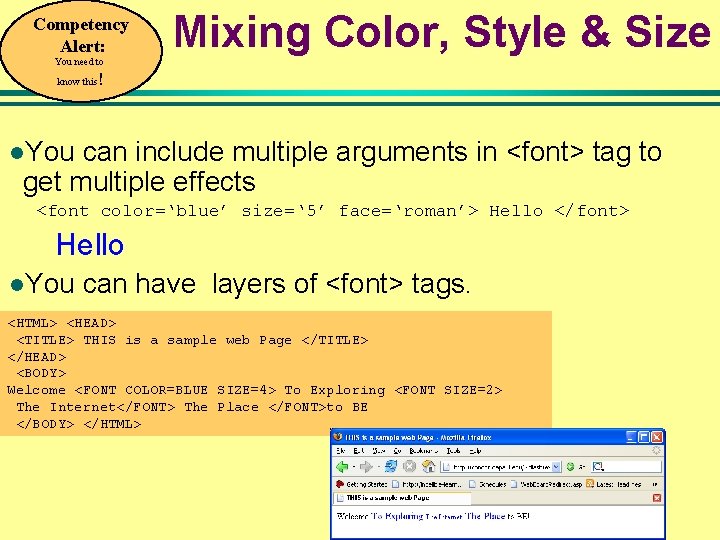Click the Firefox Forward arrow button
Image resolution: width=720 pixels, height=540 pixels.
[x=366, y=467]
